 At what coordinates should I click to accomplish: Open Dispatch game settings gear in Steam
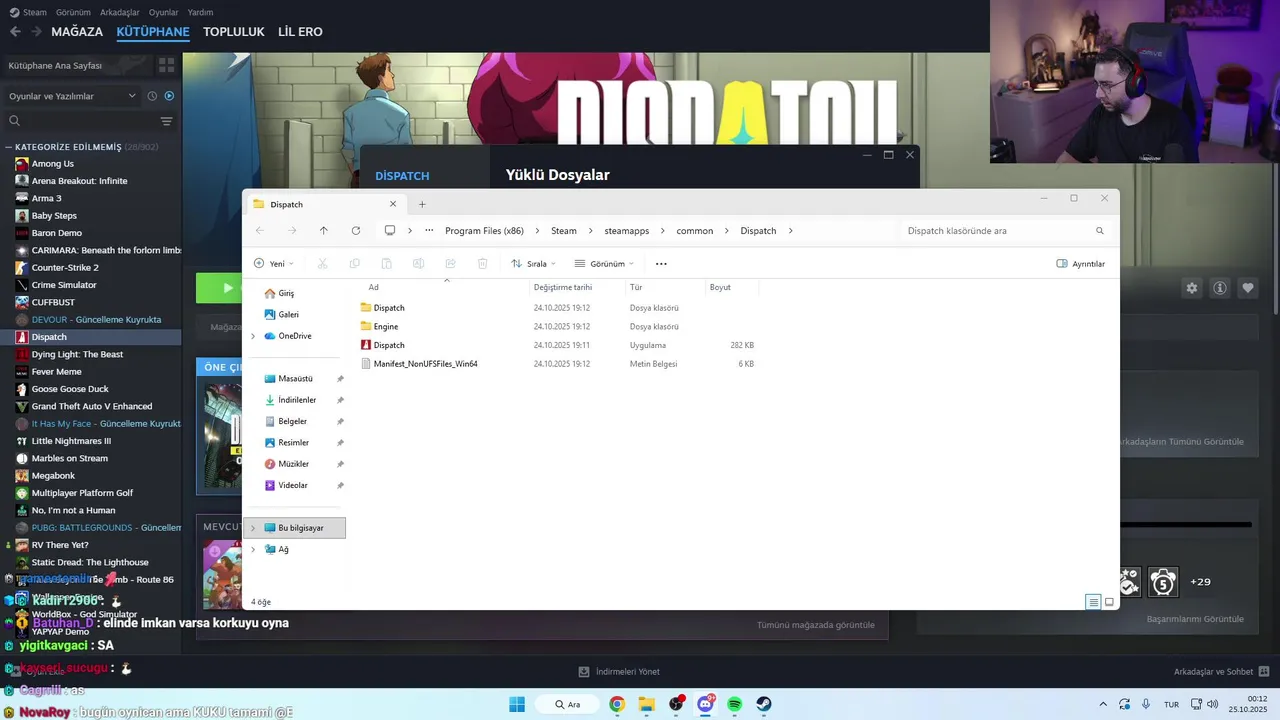click(1191, 288)
